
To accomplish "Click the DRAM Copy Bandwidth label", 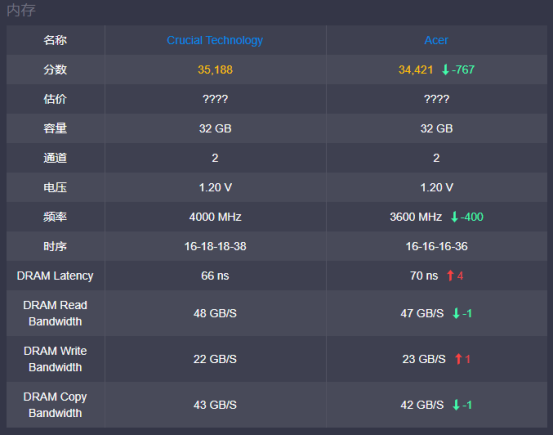I will (55, 405).
